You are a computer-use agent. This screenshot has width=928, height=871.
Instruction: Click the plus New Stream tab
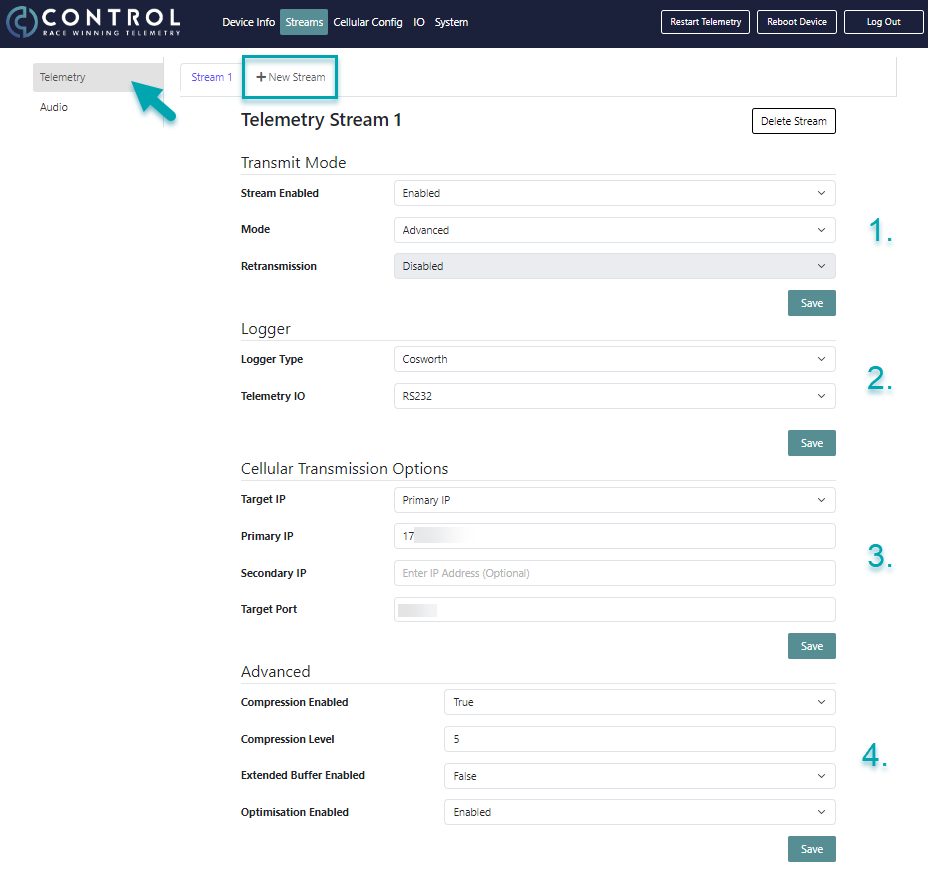point(290,77)
